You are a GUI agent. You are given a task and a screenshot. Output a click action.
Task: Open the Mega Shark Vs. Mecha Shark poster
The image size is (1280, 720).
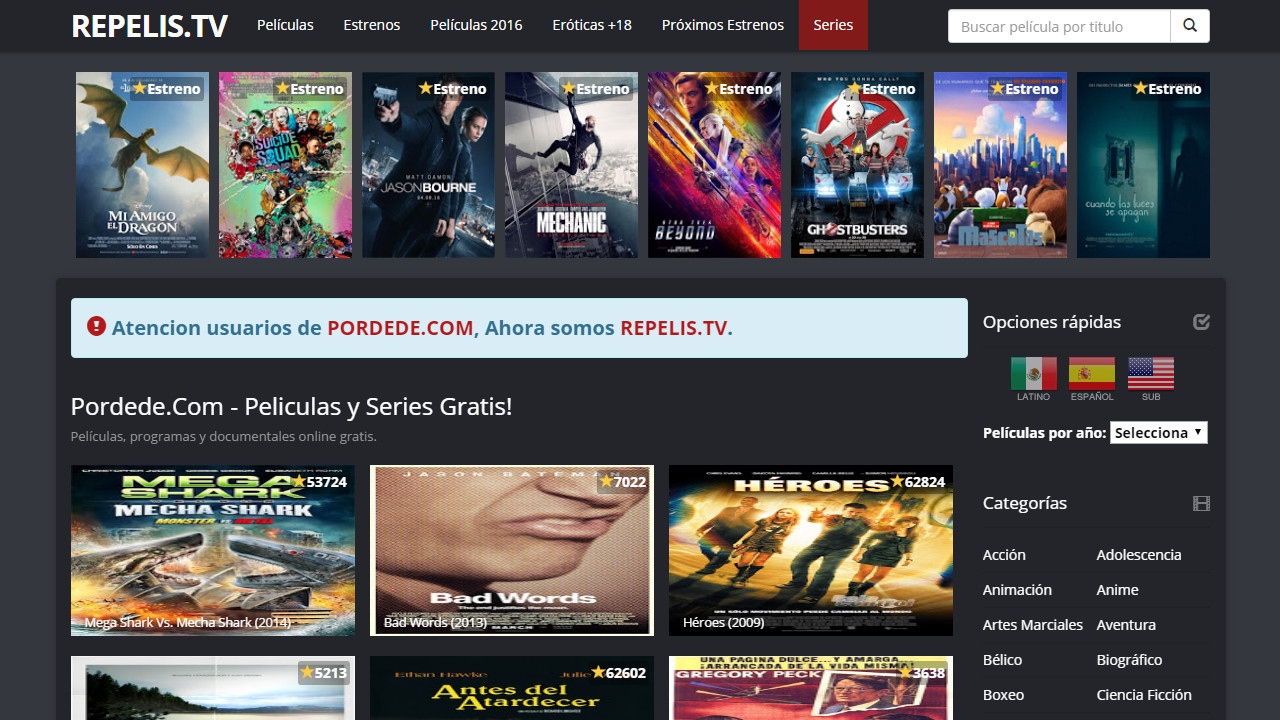pos(212,550)
